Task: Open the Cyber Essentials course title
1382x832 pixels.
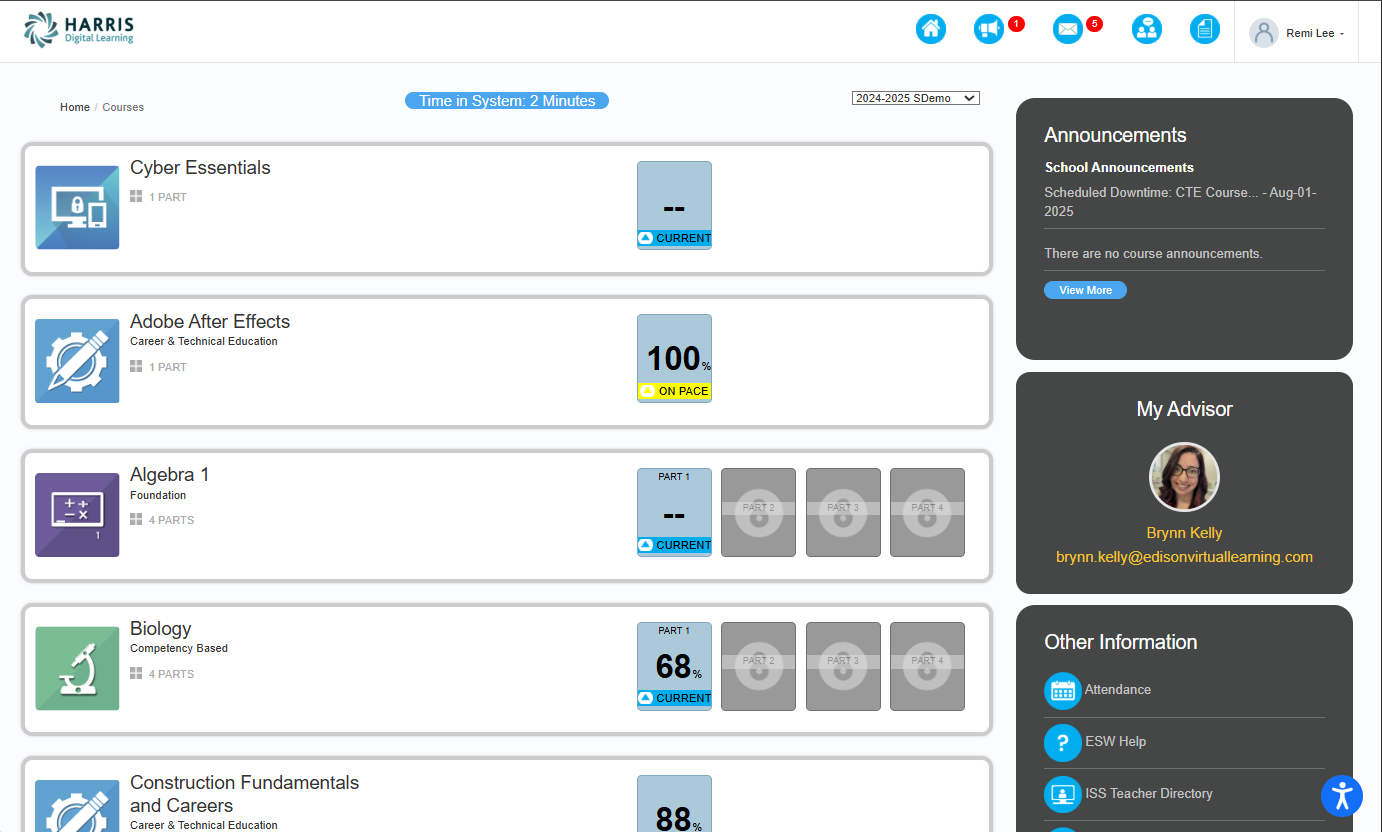Action: tap(200, 168)
